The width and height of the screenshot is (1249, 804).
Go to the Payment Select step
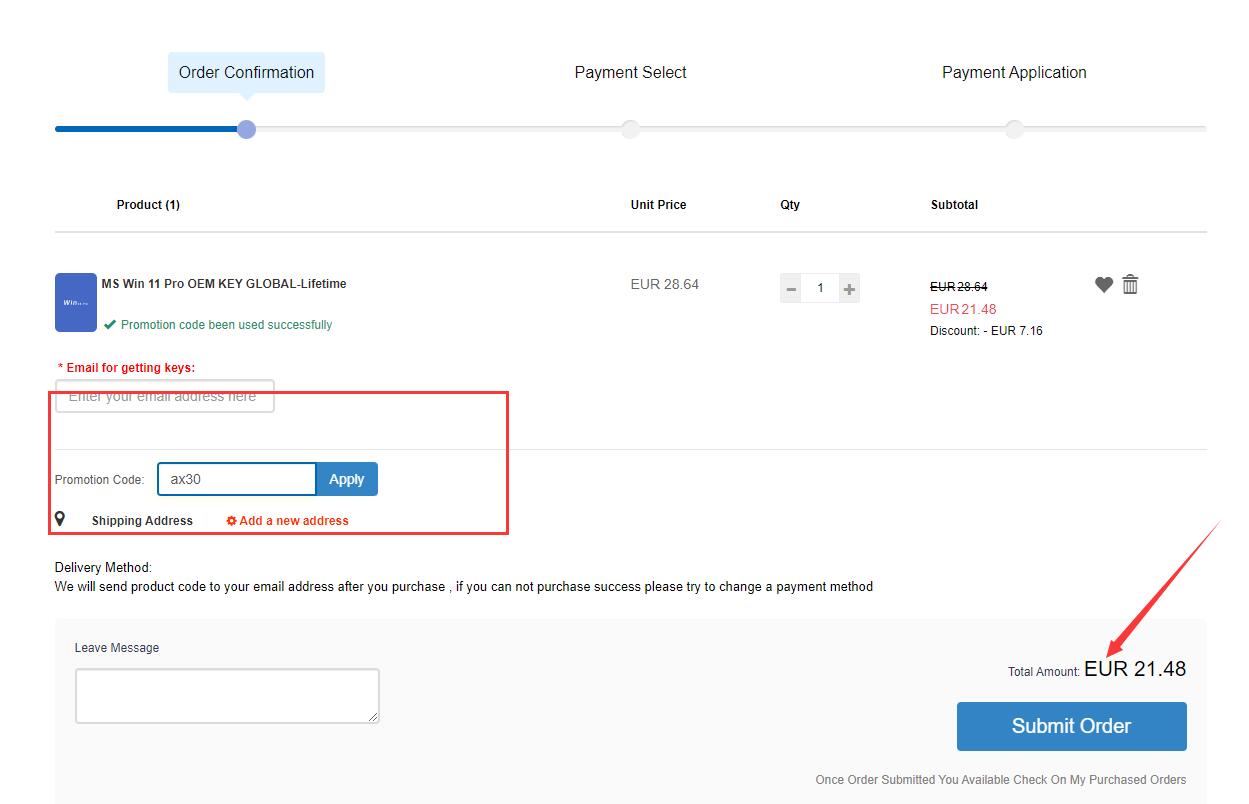pos(630,72)
